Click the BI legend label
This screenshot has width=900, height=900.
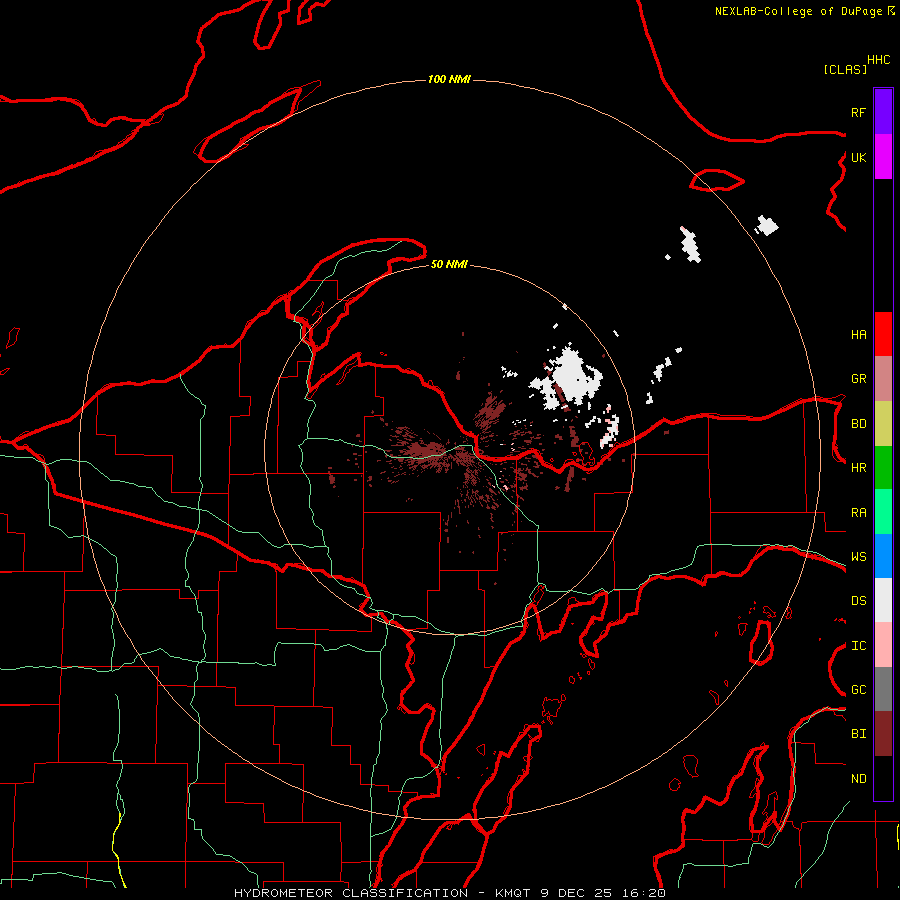click(x=858, y=734)
